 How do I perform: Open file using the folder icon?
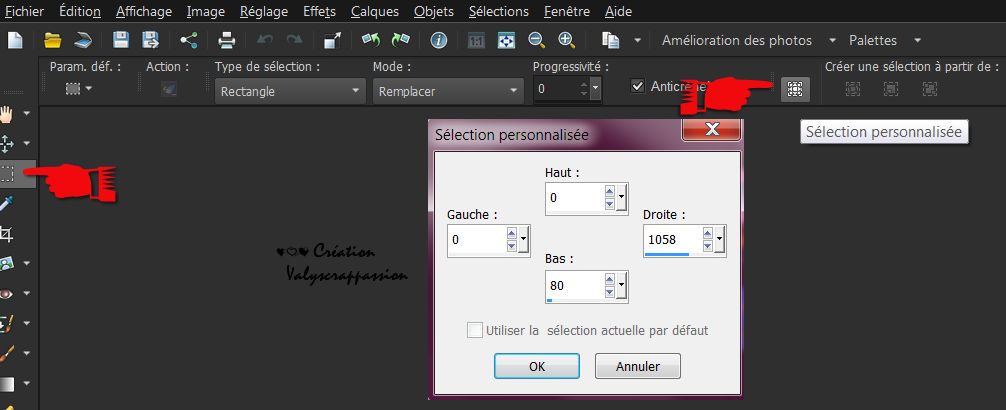point(53,41)
